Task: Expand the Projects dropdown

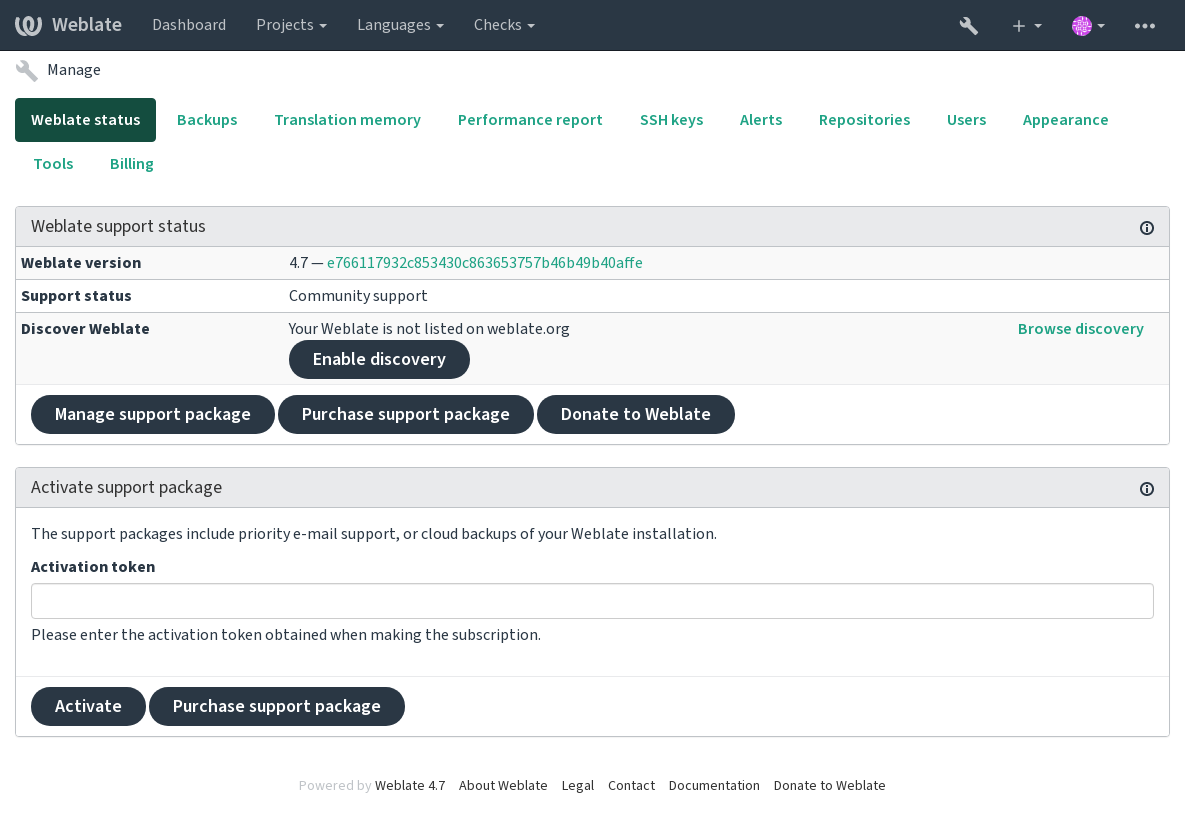Action: coord(291,25)
